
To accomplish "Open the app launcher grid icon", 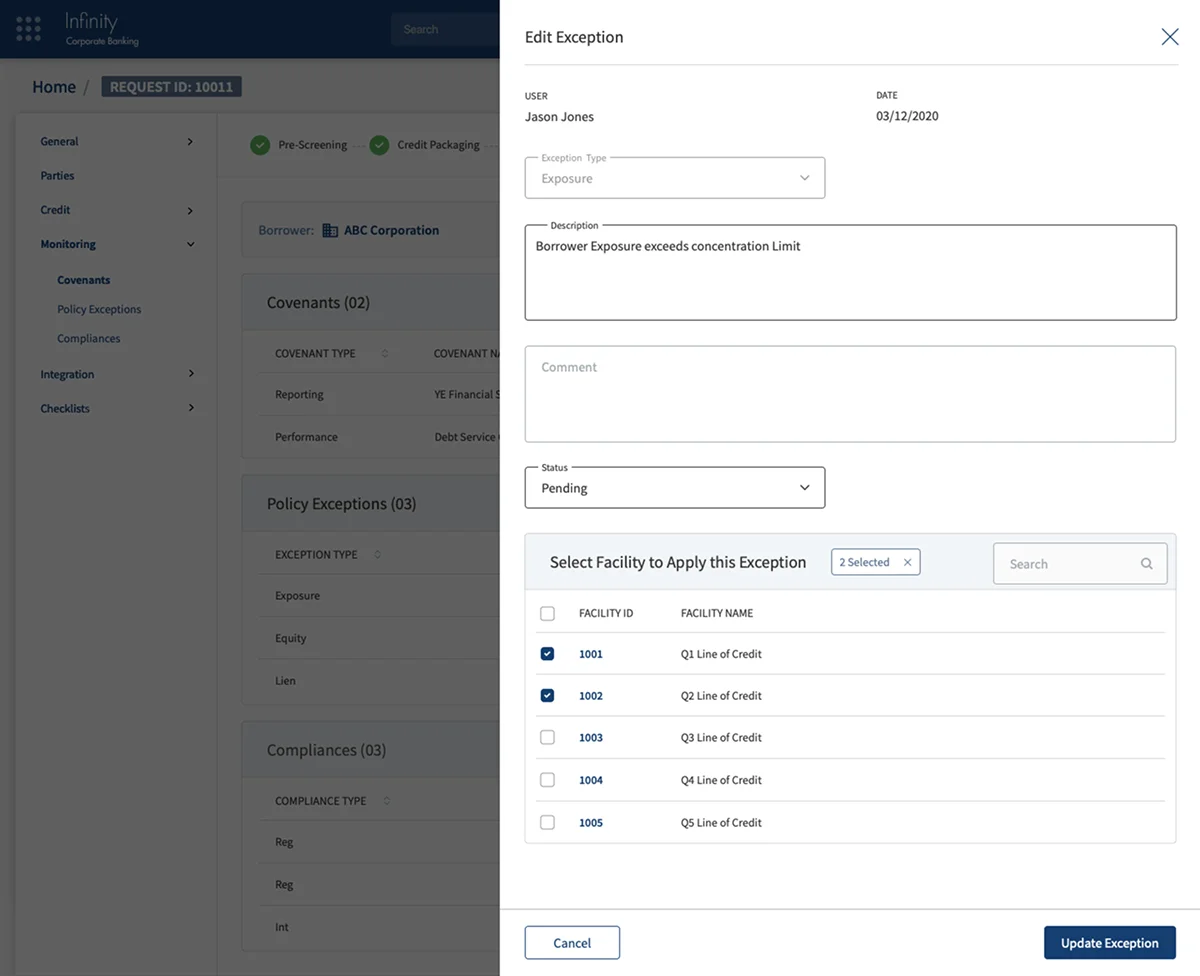I will 29,29.
